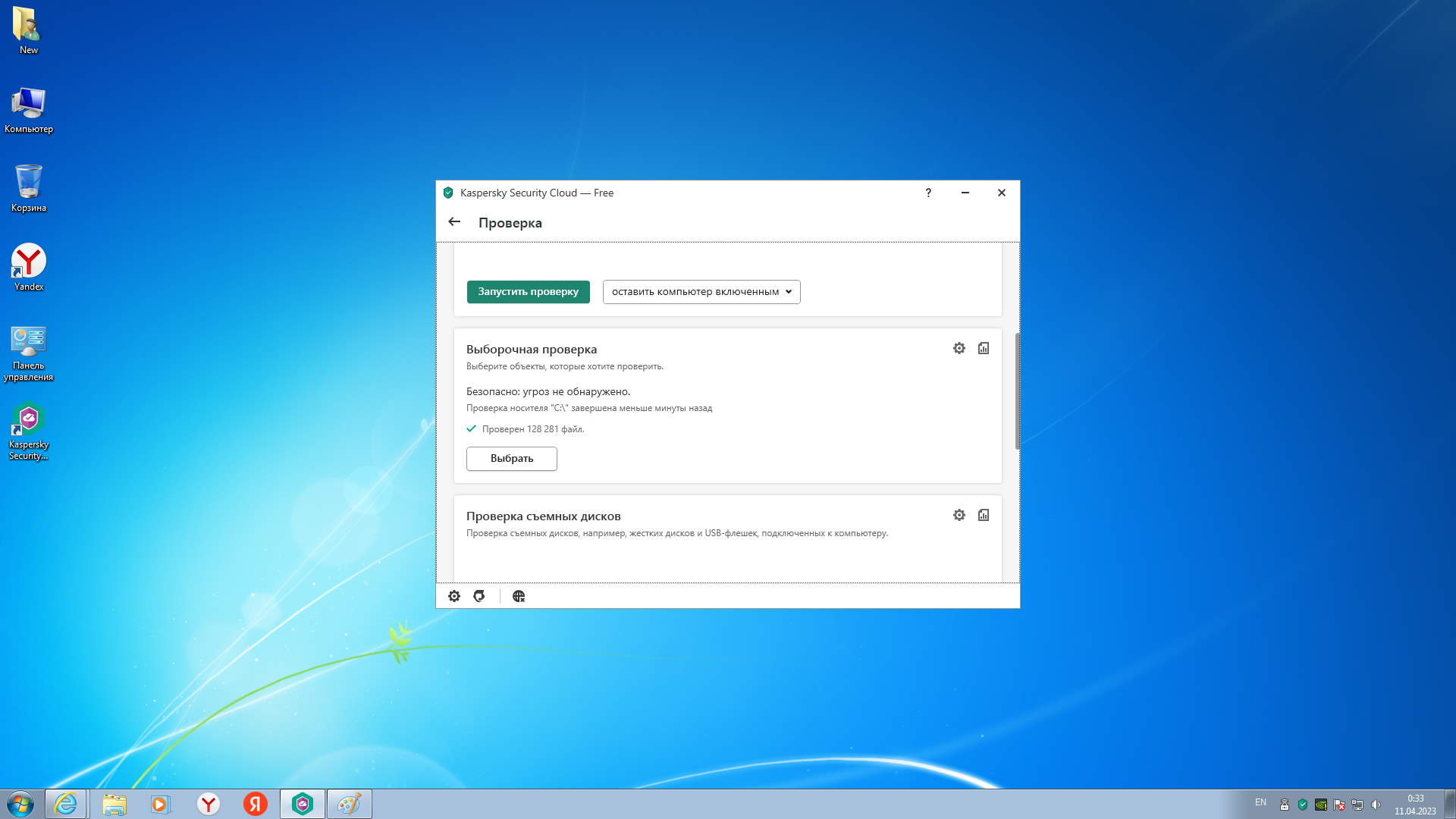Click Kaspersky icon in the taskbar
Viewport: 1456px width, 819px height.
pos(303,804)
